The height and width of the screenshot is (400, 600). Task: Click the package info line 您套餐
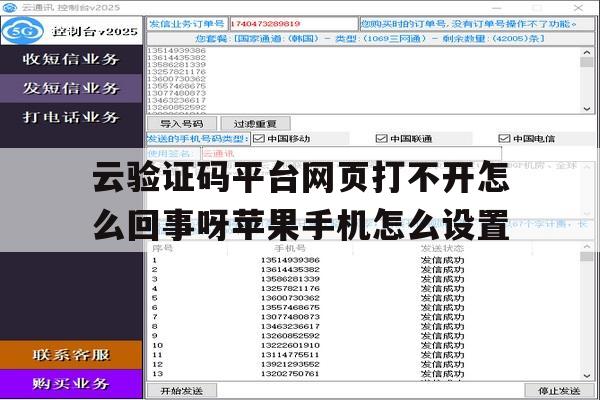[370, 39]
